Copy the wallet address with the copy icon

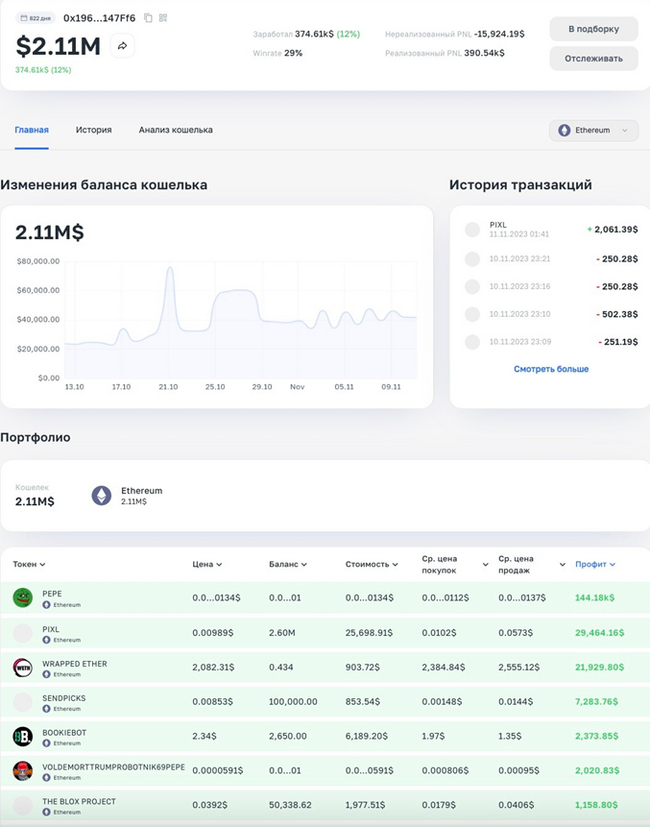click(148, 18)
